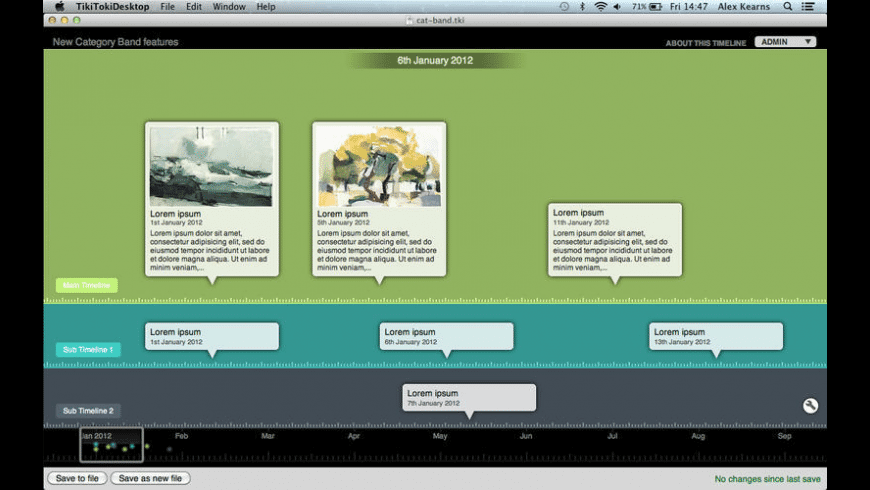This screenshot has width=870, height=490.
Task: Jump to Jul on the mini timeline
Action: [x=612, y=436]
